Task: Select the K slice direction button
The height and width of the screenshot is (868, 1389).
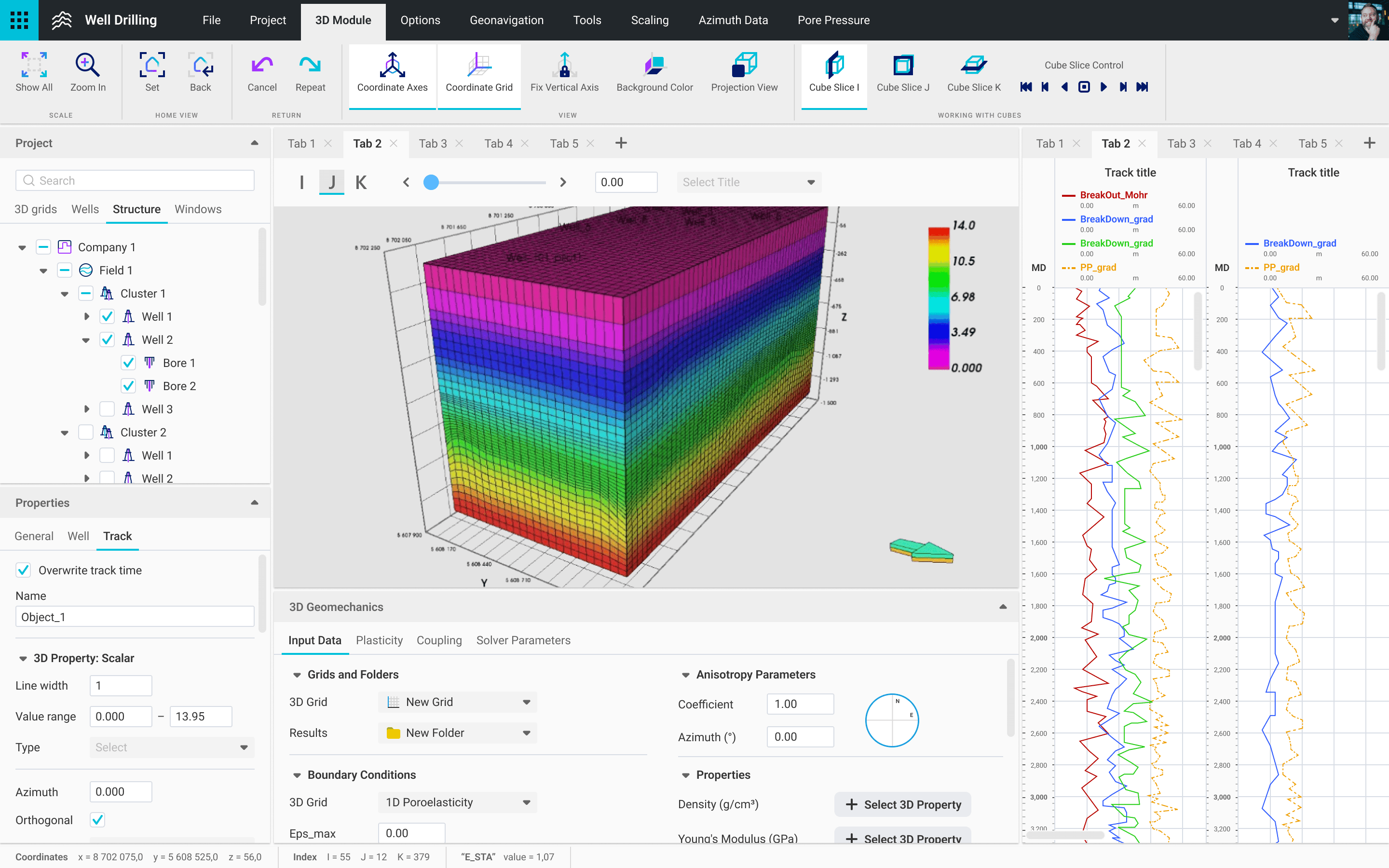Action: 361,182
